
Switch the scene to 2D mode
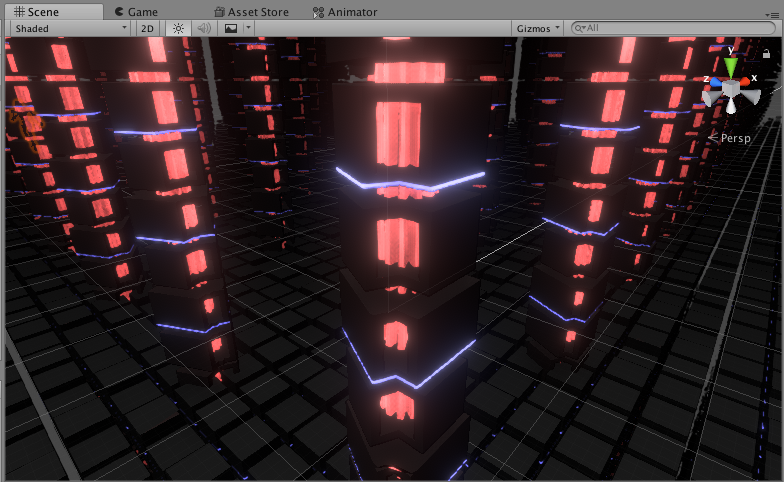pyautogui.click(x=147, y=29)
